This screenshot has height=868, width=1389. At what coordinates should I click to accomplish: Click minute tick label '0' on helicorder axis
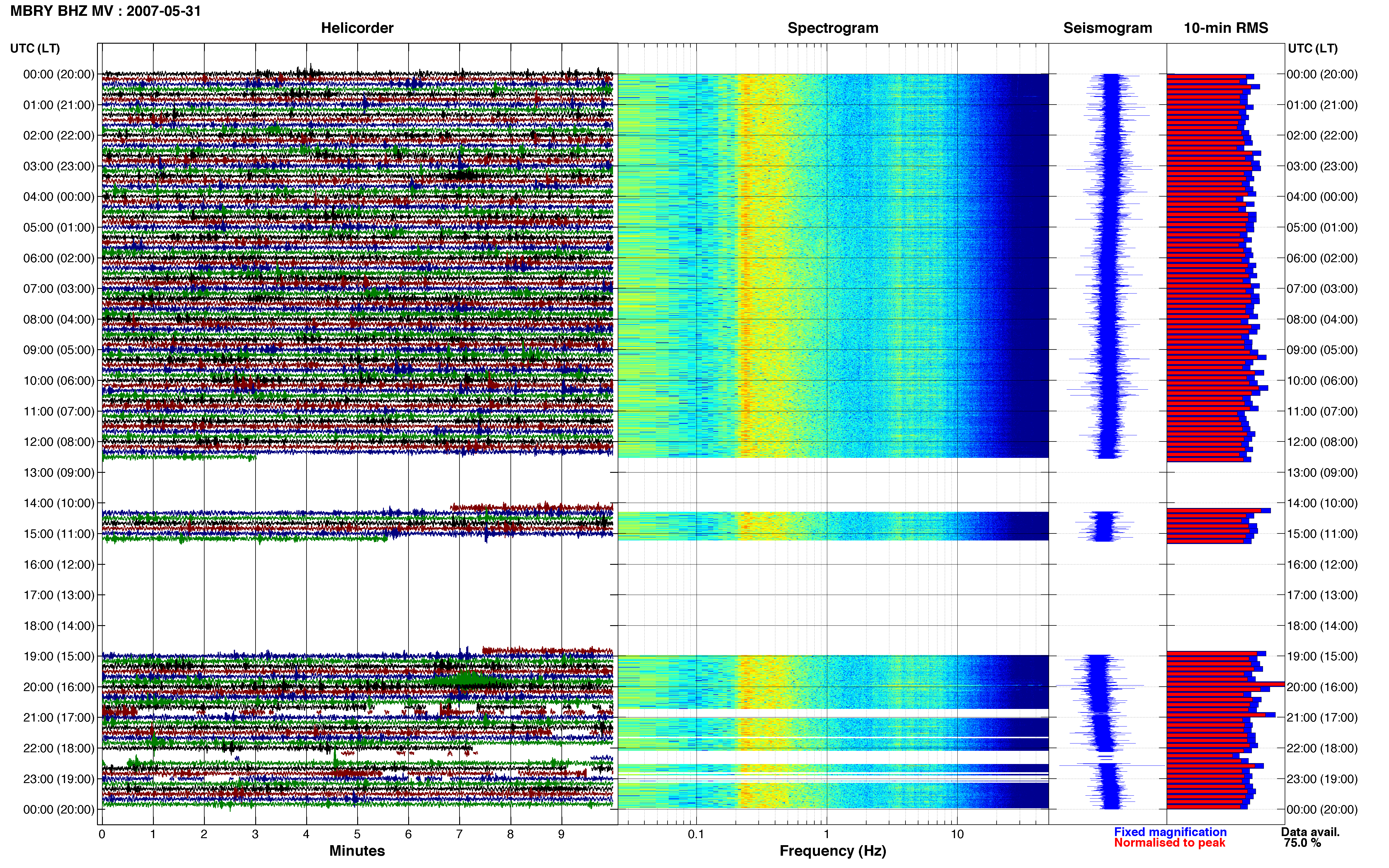tap(102, 835)
